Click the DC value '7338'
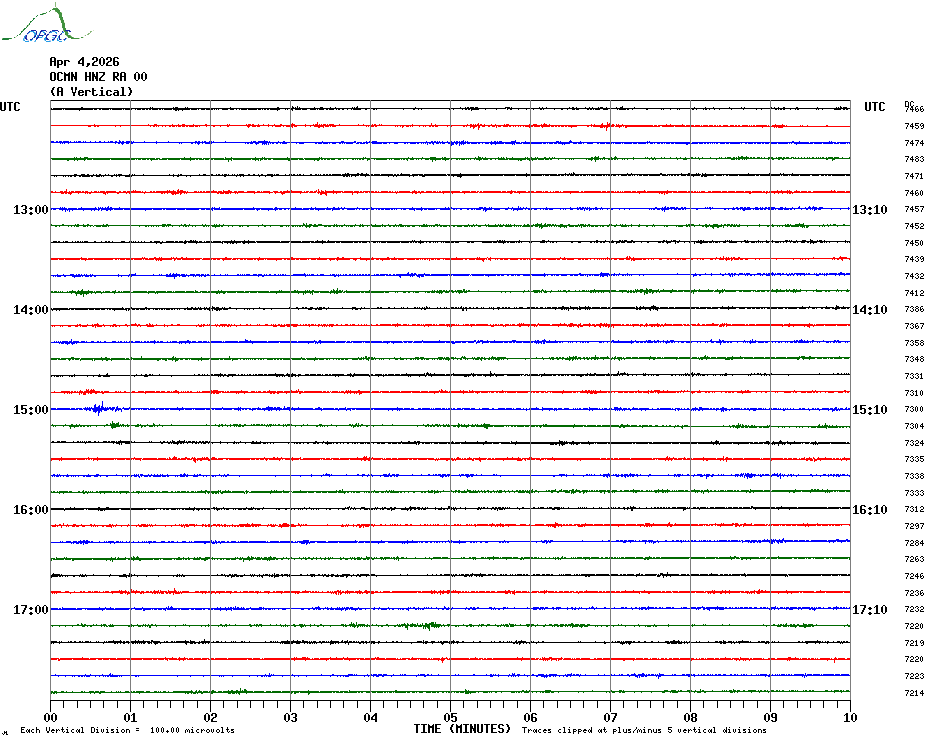930x744 pixels. [x=914, y=476]
